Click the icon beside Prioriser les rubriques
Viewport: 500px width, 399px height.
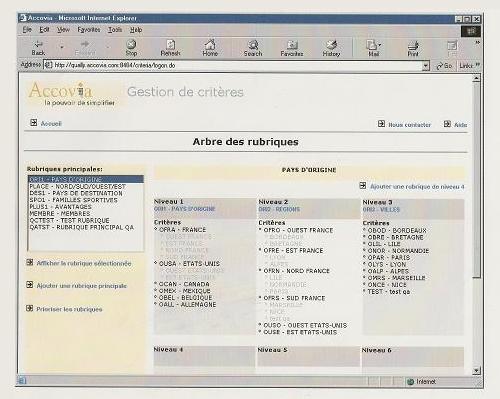tap(30, 308)
